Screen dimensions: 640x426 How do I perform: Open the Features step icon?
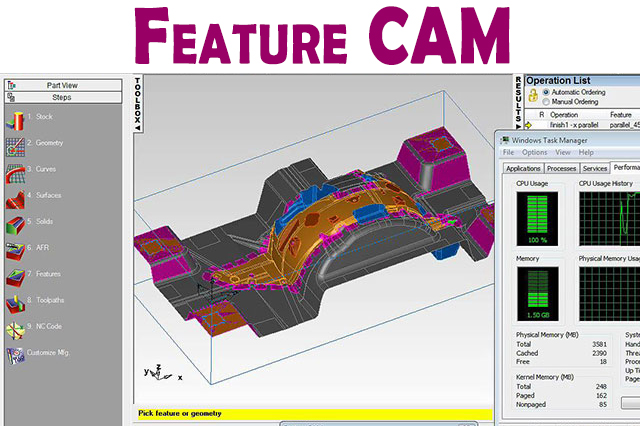16,278
